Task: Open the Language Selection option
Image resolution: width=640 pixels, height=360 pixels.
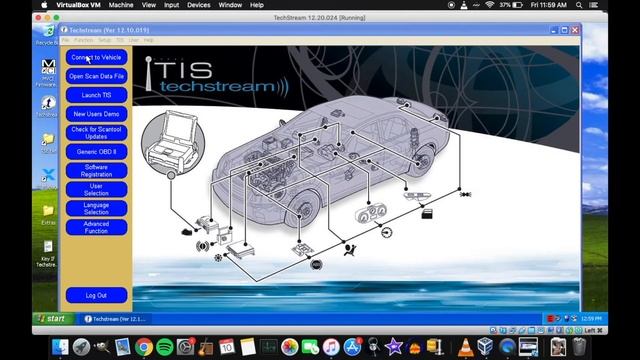Action: point(96,208)
